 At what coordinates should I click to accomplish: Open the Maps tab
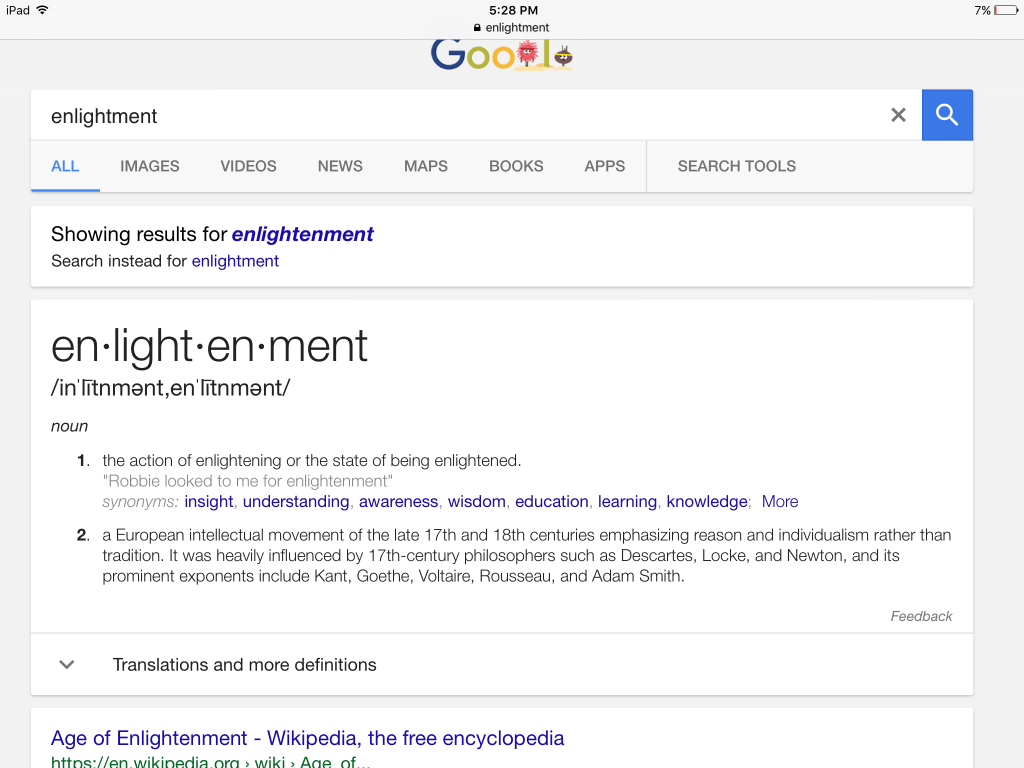coord(426,166)
